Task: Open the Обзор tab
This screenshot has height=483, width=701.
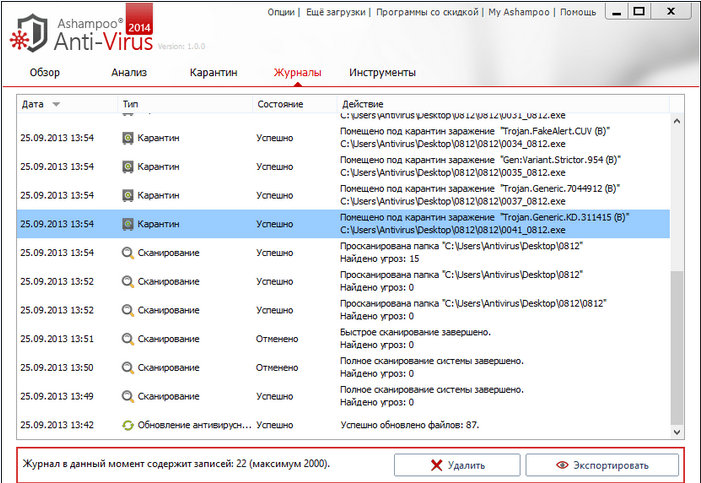Action: click(x=45, y=72)
